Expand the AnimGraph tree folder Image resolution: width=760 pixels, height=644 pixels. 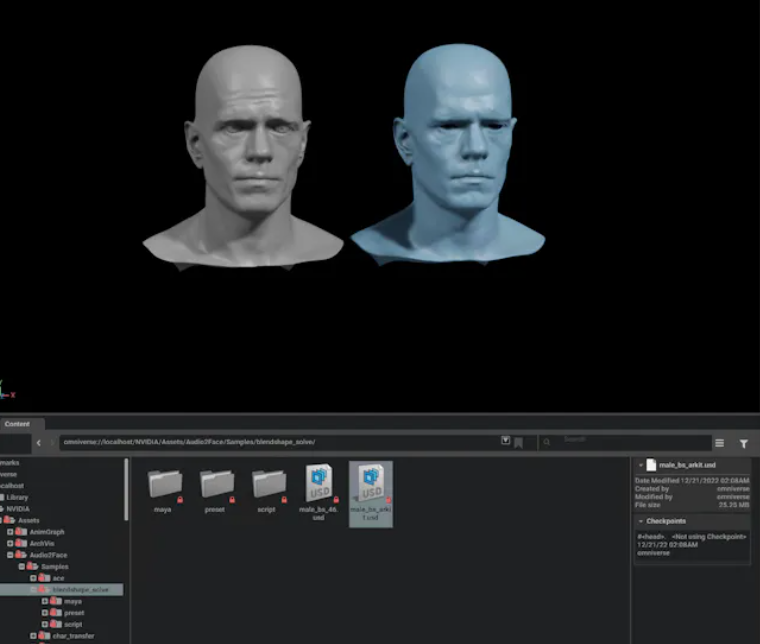pyautogui.click(x=10, y=532)
